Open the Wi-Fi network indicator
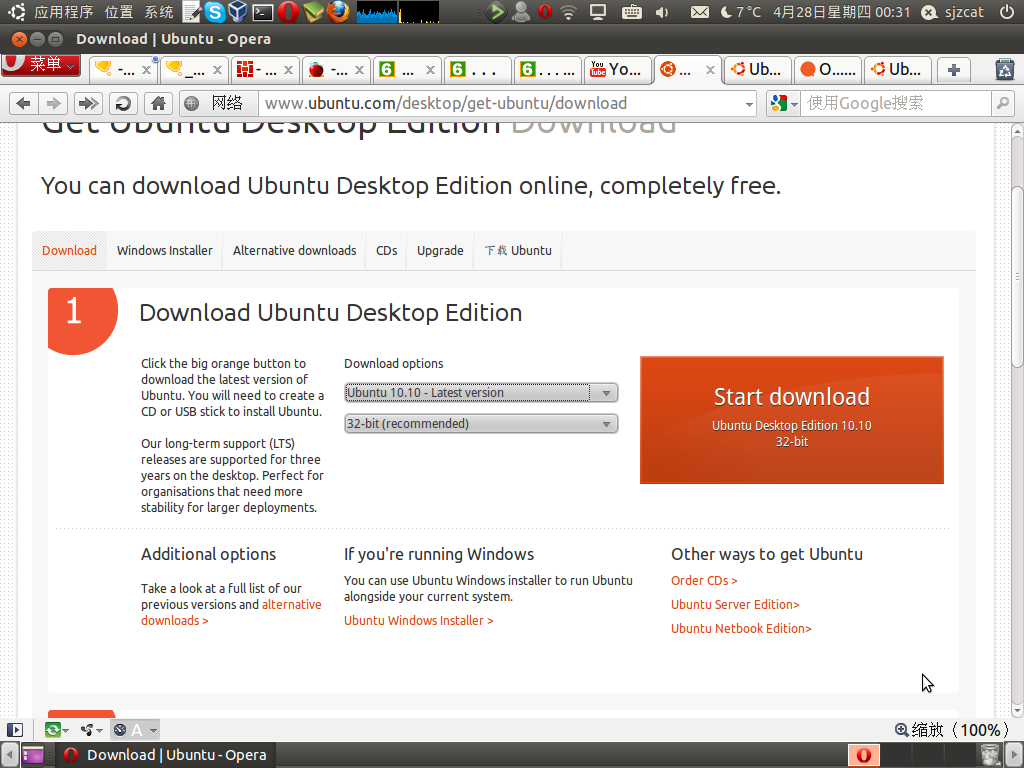Screen dimensions: 1024x768 (x=569, y=12)
